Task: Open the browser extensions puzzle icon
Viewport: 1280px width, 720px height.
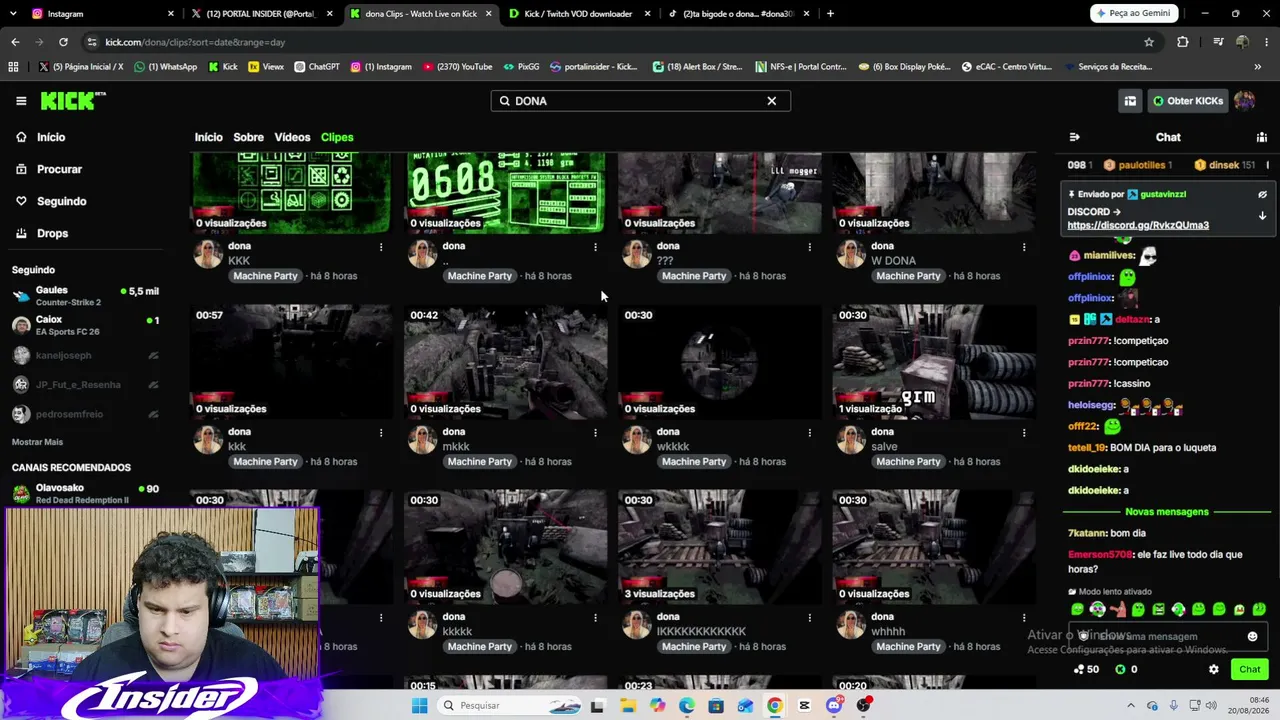Action: (x=1183, y=42)
